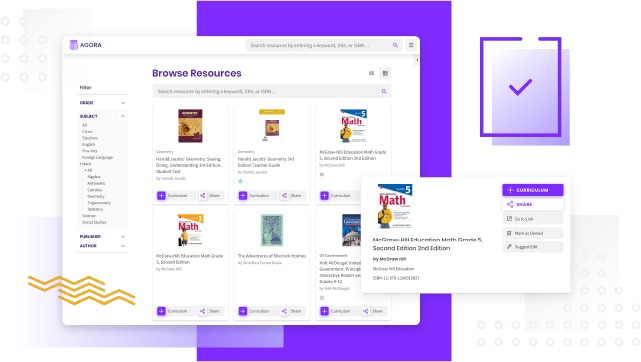Click Mark as Owned in detail panel
Viewport: 641px width, 362px height.
point(532,233)
